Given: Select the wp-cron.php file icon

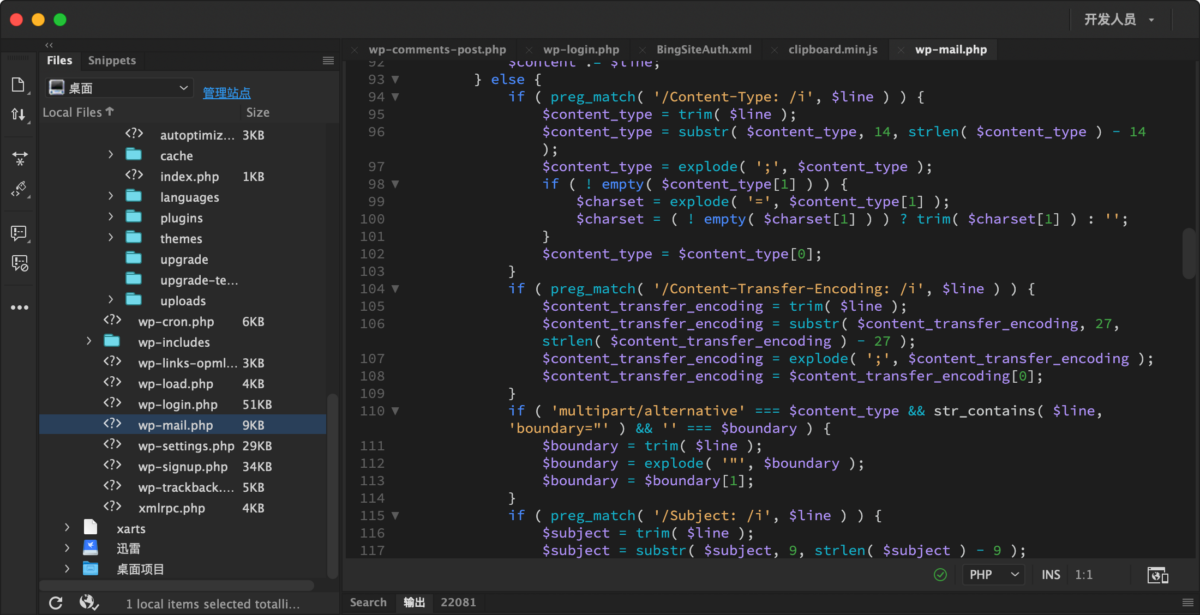Looking at the screenshot, I should point(112,321).
